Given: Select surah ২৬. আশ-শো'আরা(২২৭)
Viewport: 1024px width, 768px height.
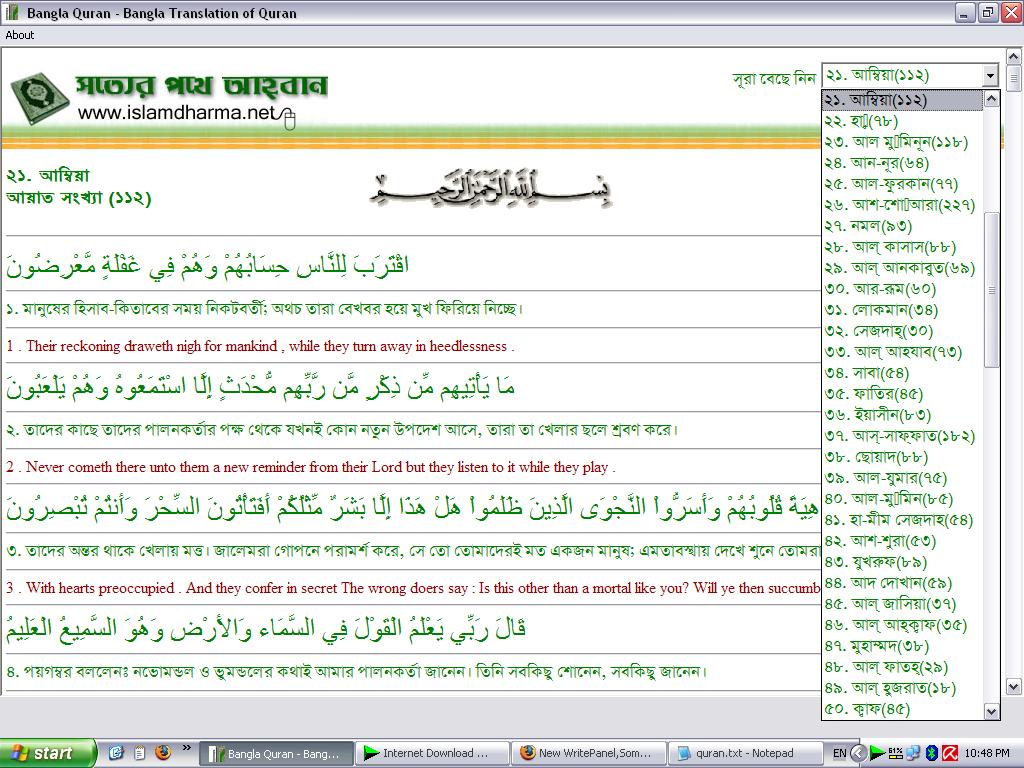Looking at the screenshot, I should pos(902,204).
